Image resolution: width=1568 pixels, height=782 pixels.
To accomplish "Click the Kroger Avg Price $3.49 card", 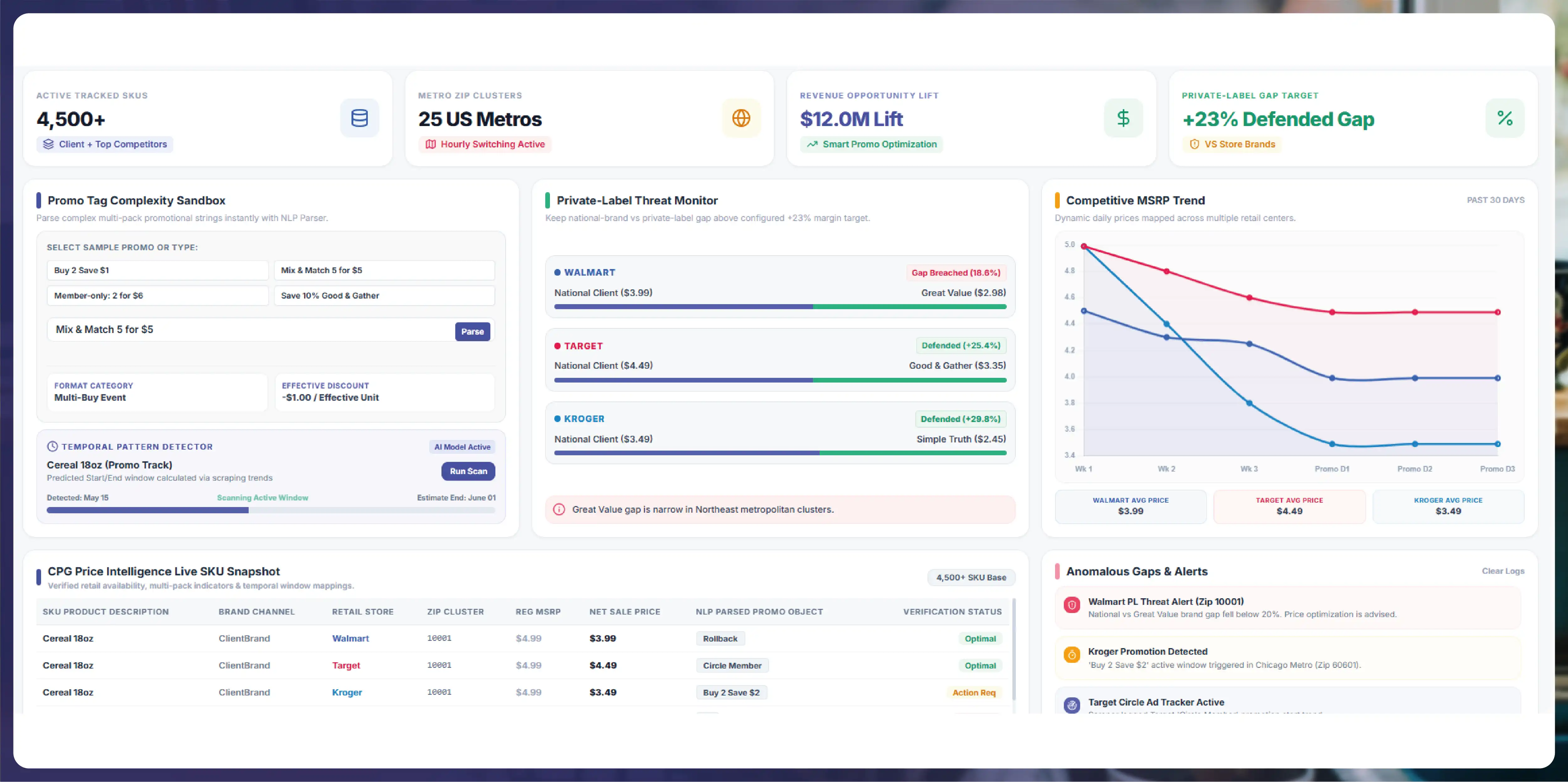I will pyautogui.click(x=1448, y=506).
